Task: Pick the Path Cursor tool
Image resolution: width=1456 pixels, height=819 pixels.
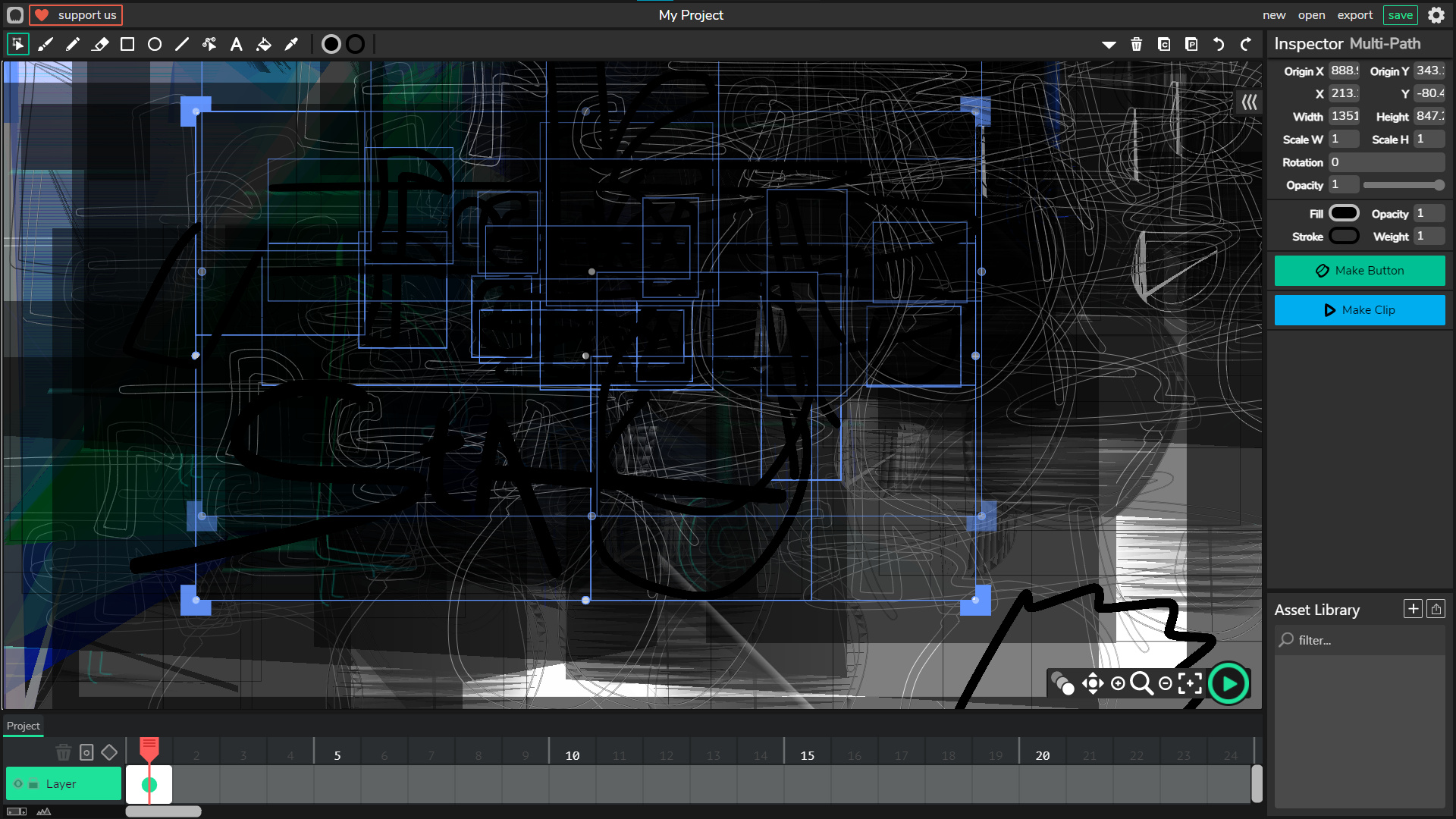Action: pos(209,45)
